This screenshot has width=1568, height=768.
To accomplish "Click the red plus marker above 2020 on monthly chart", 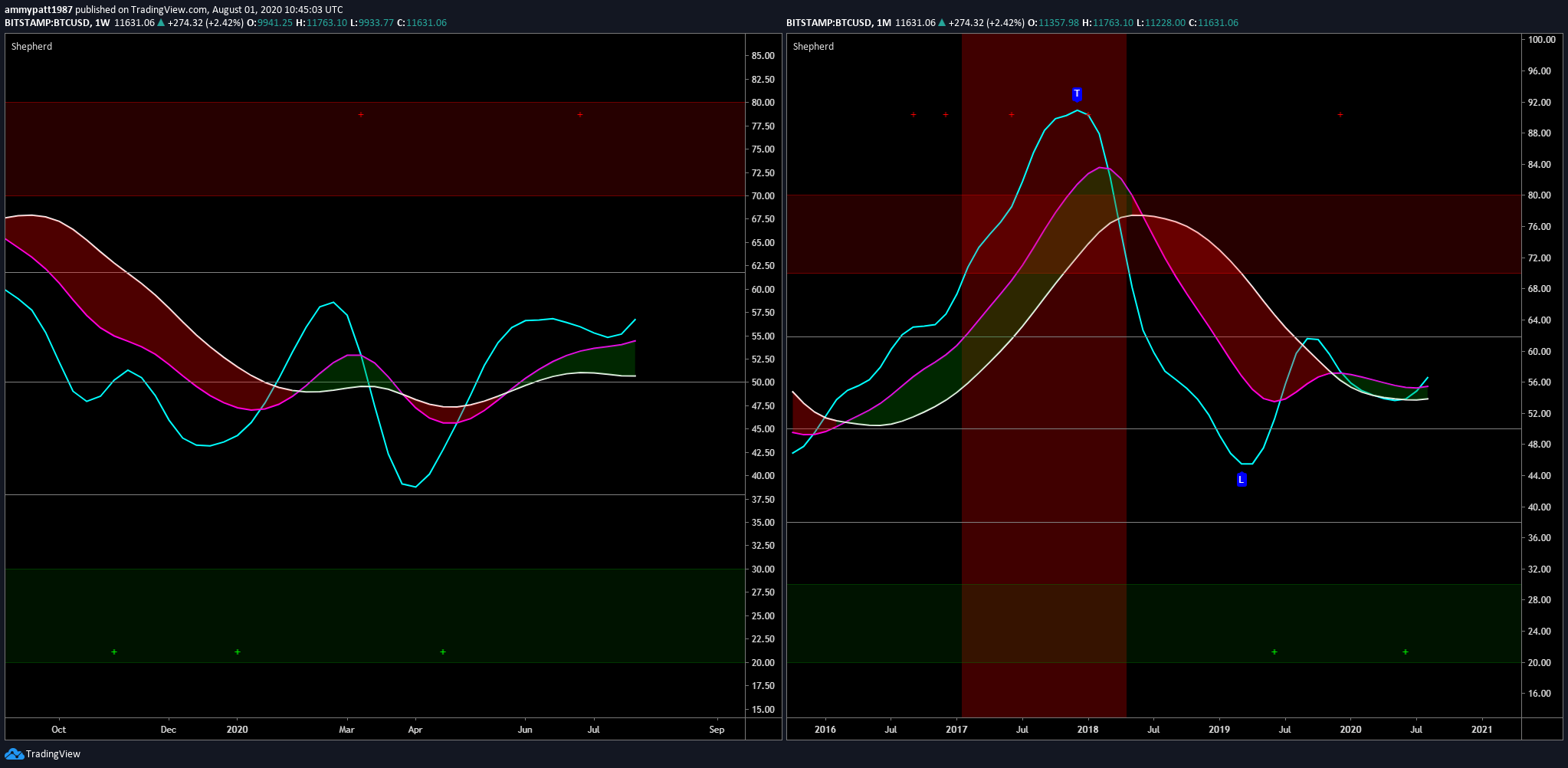I will [x=1340, y=115].
